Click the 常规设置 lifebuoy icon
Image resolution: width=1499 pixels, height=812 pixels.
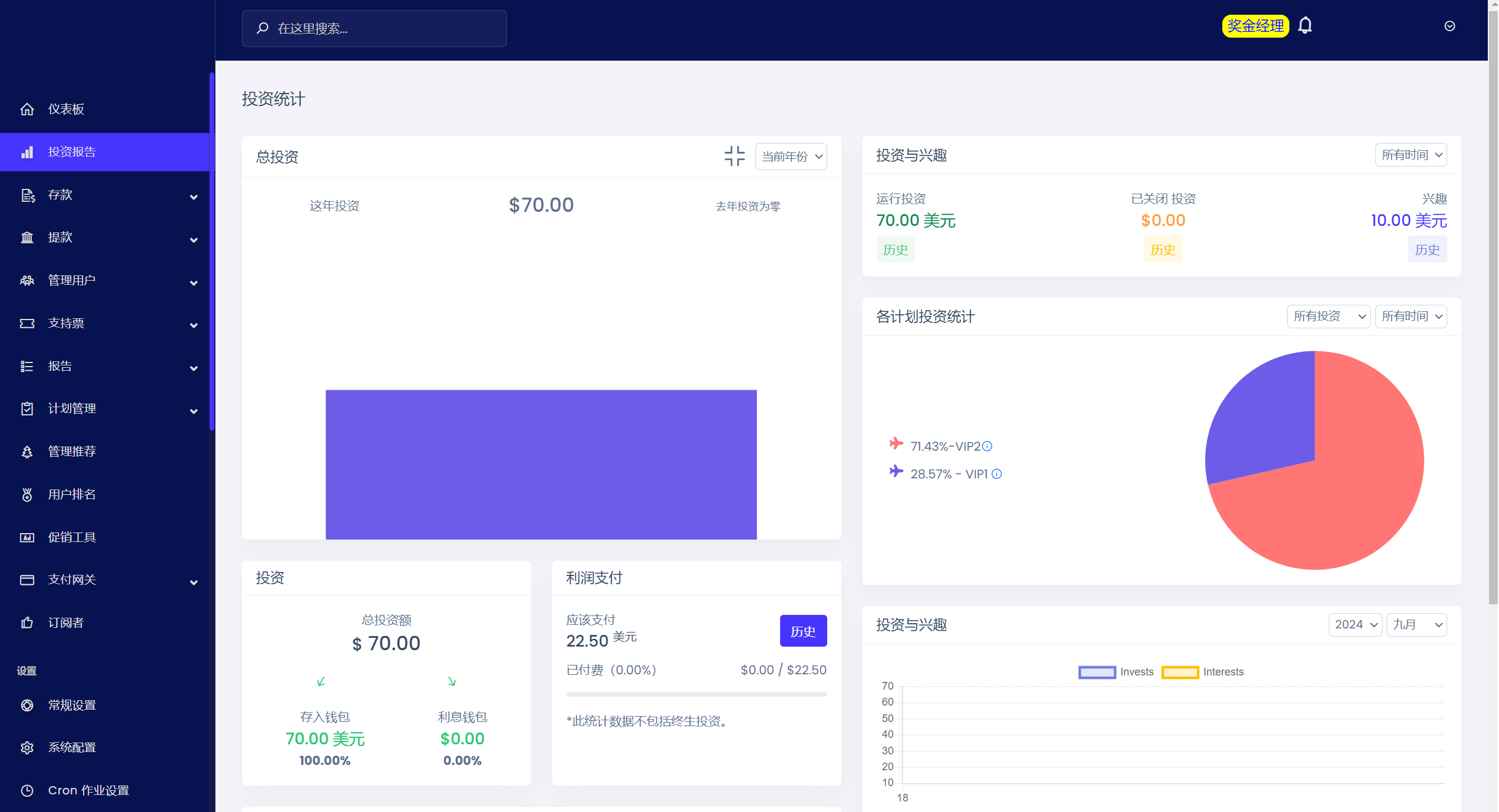click(x=27, y=705)
